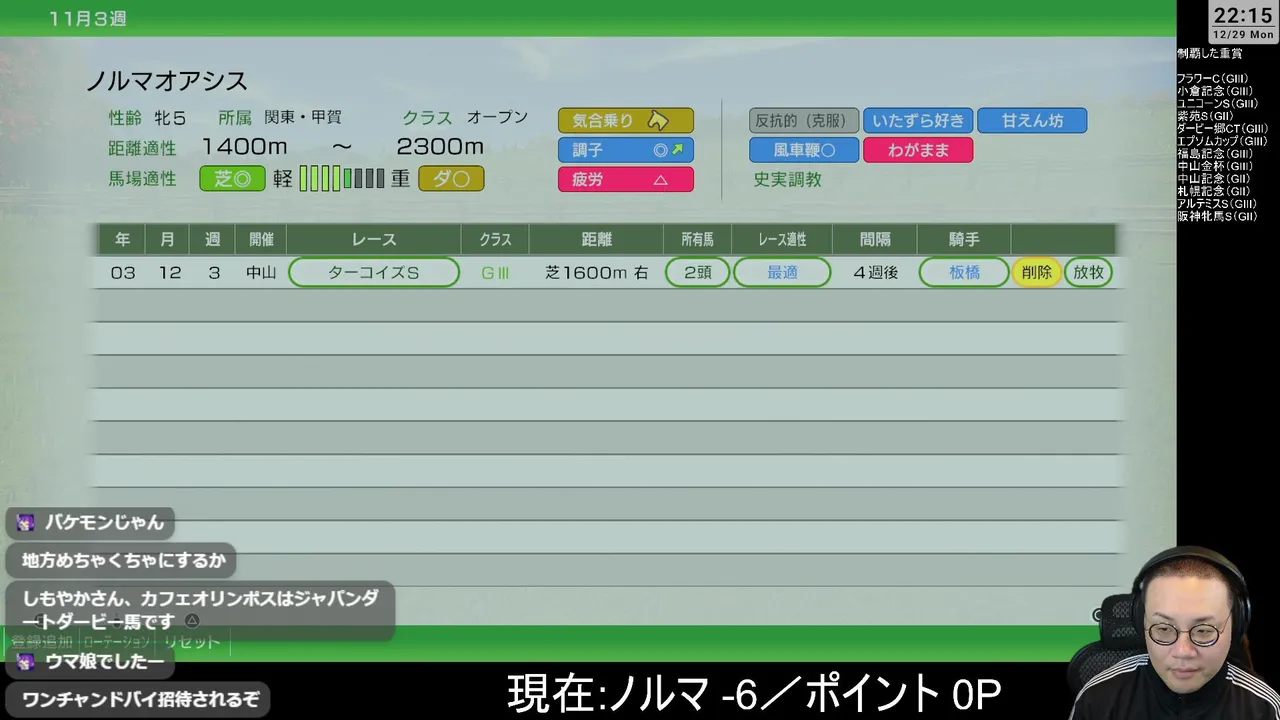
Task: Select the 調子 condition badge
Action: point(626,150)
